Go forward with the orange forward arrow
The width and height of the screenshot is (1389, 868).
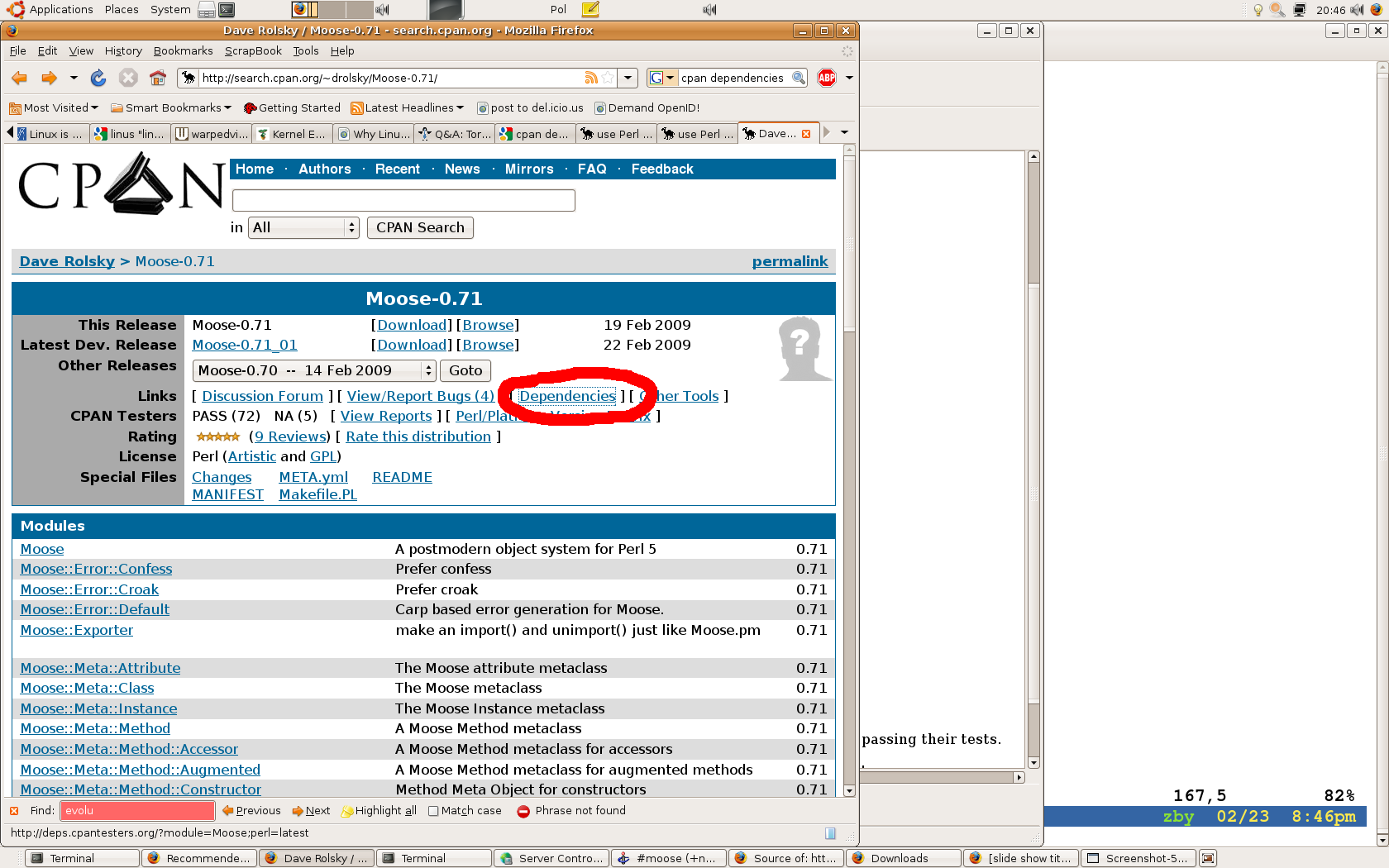click(49, 78)
